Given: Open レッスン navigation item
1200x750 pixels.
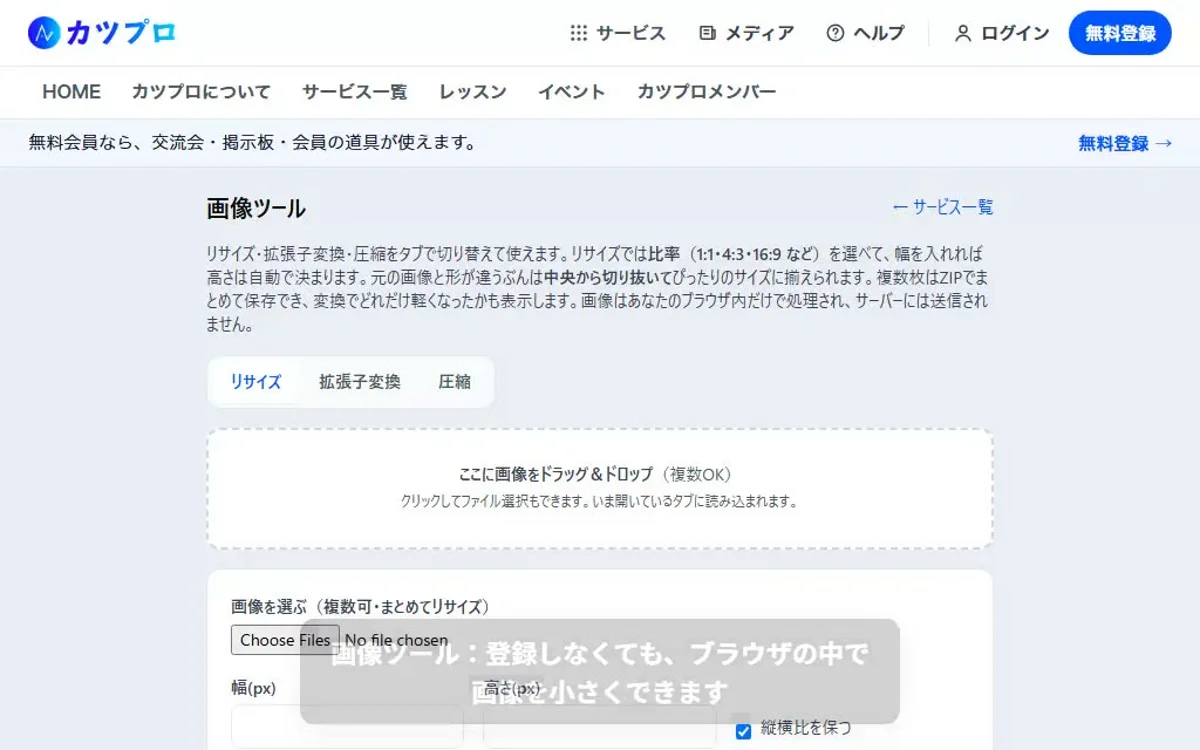Looking at the screenshot, I should pyautogui.click(x=473, y=92).
